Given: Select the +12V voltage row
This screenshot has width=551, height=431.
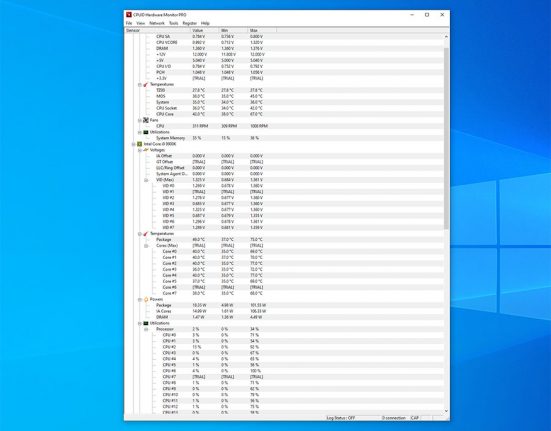Looking at the screenshot, I should click(x=285, y=54).
